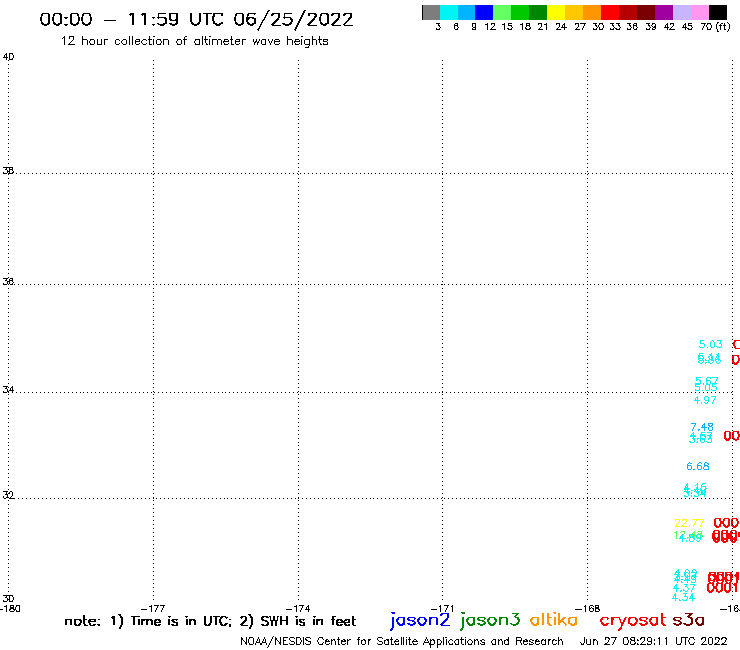Click the '12 hour collection of altimeter wave heights' subtitle
Screen dimensions: 740x650
[x=194, y=42]
